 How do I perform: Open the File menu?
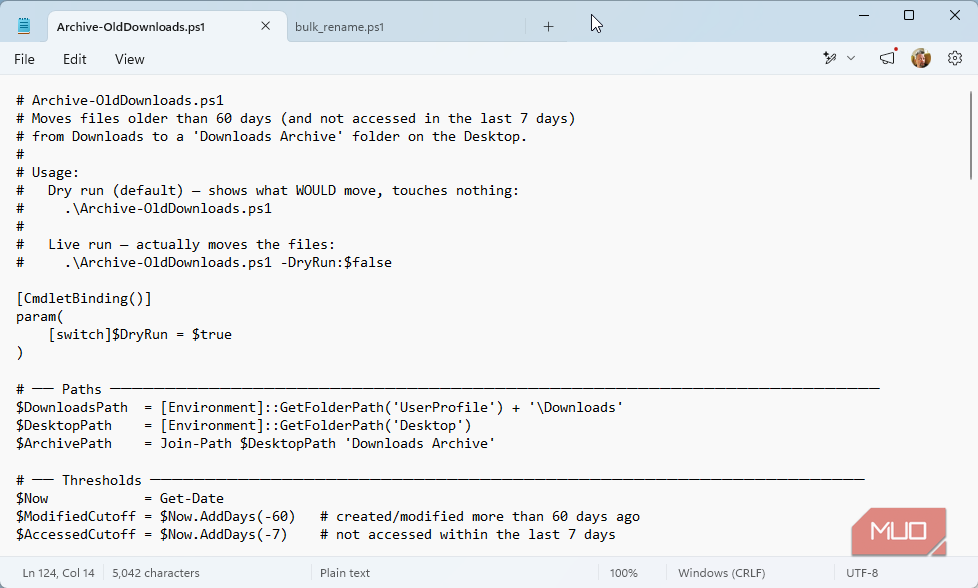coord(24,59)
